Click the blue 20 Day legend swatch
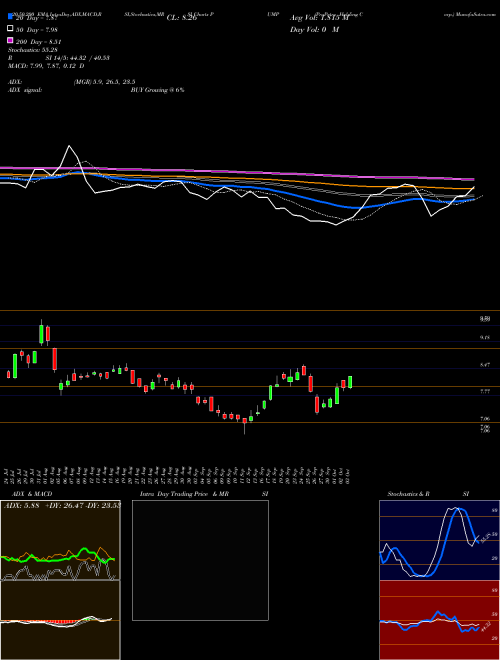500x660 pixels. pyautogui.click(x=10, y=16)
